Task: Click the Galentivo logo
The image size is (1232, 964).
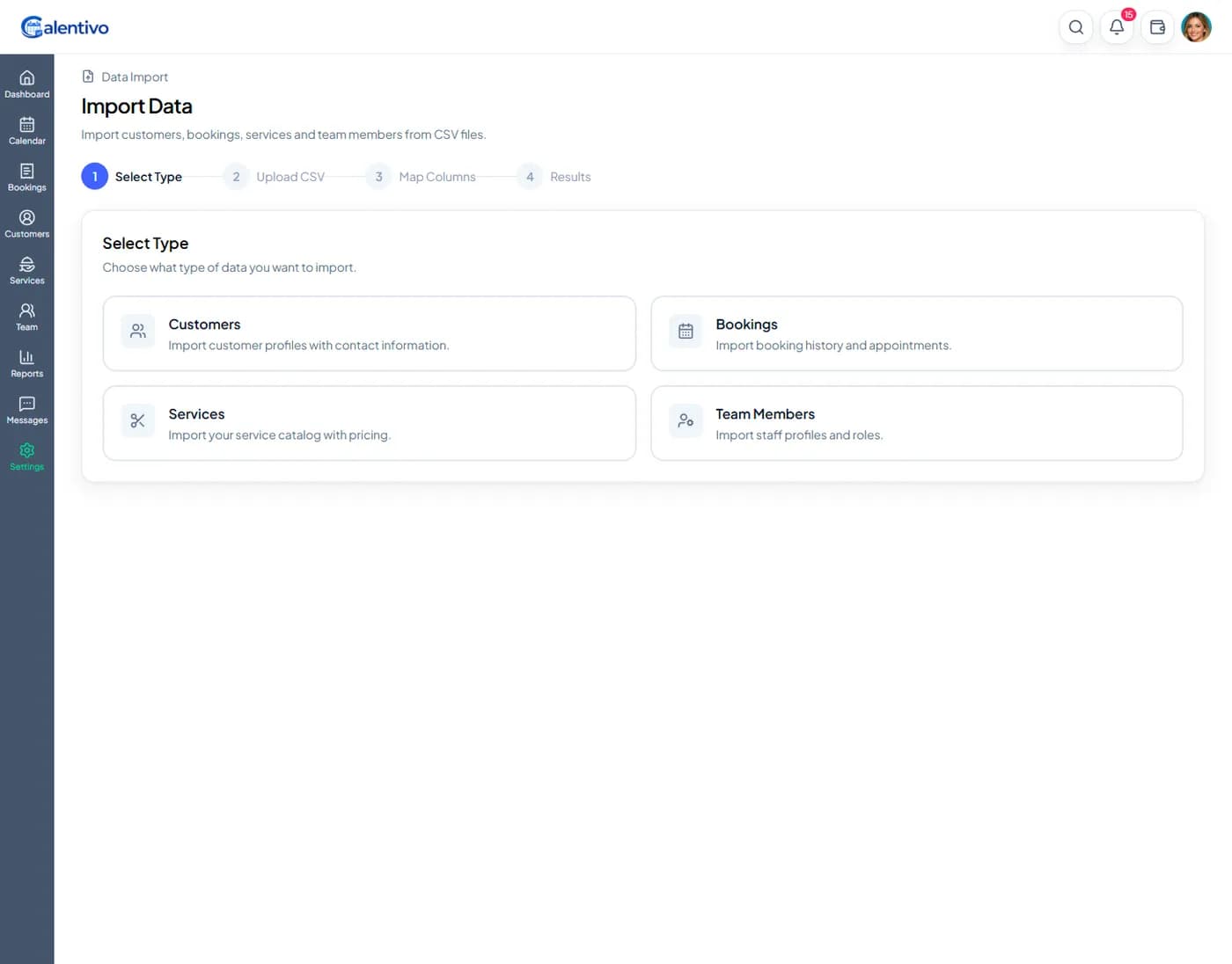Action: (x=65, y=27)
